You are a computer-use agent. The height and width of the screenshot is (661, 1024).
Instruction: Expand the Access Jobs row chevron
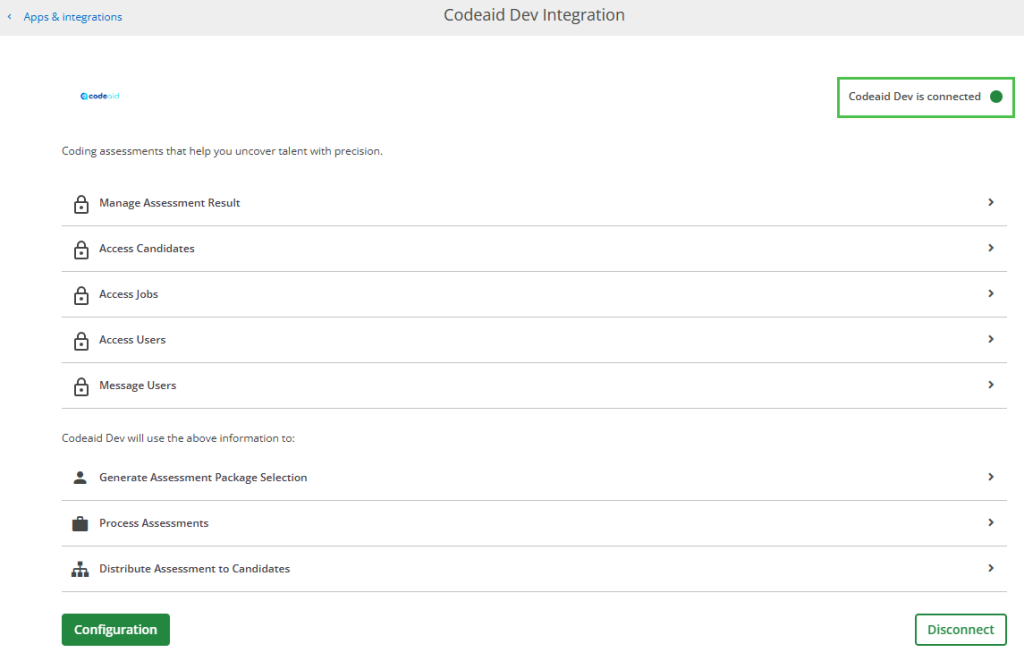990,294
